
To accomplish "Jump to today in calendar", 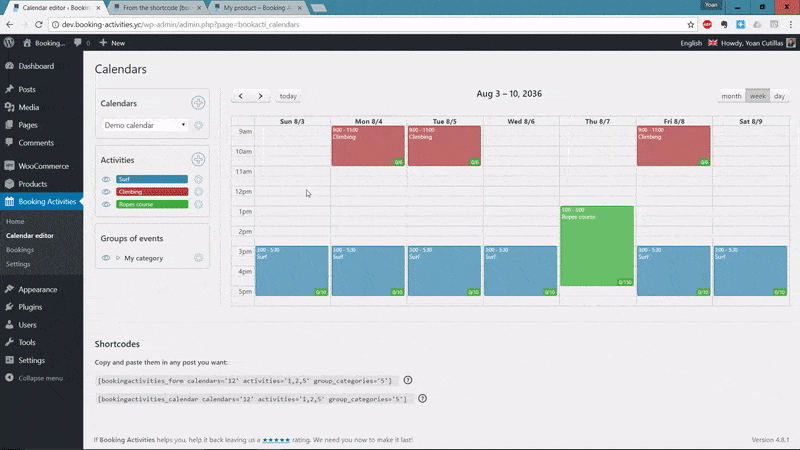I will pos(288,96).
